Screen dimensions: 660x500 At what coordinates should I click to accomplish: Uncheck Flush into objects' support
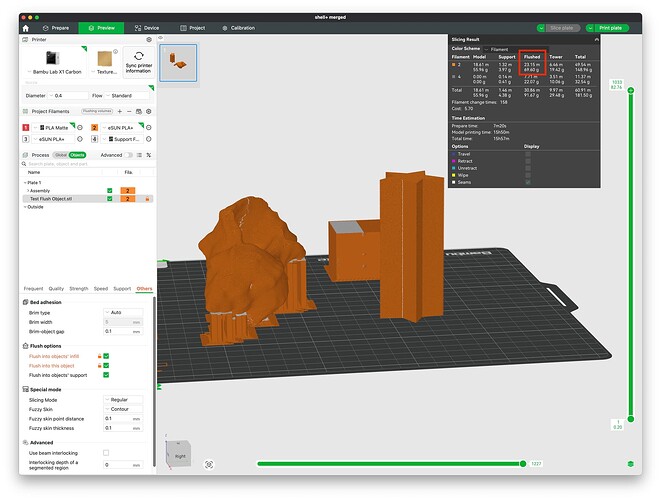click(x=106, y=375)
